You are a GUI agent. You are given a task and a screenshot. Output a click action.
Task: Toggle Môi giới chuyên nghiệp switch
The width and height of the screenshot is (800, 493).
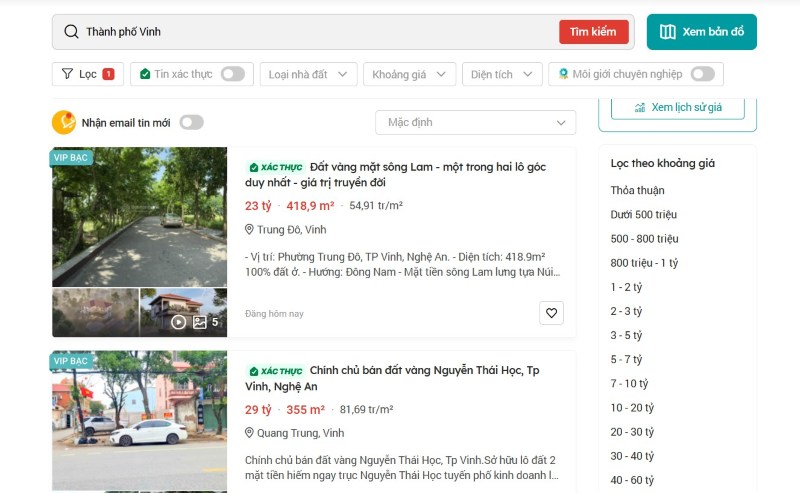coord(703,74)
